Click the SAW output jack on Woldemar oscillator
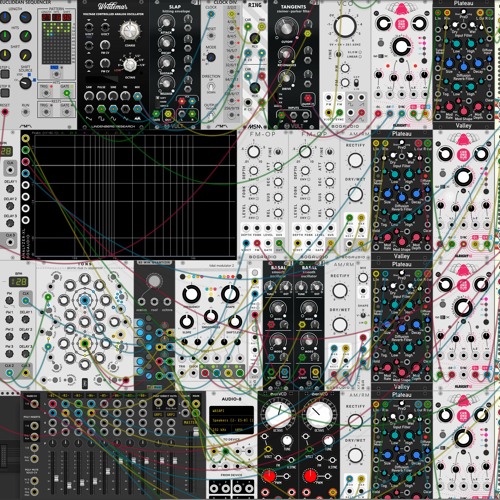Screen dimensions: 500x500 coord(89,109)
